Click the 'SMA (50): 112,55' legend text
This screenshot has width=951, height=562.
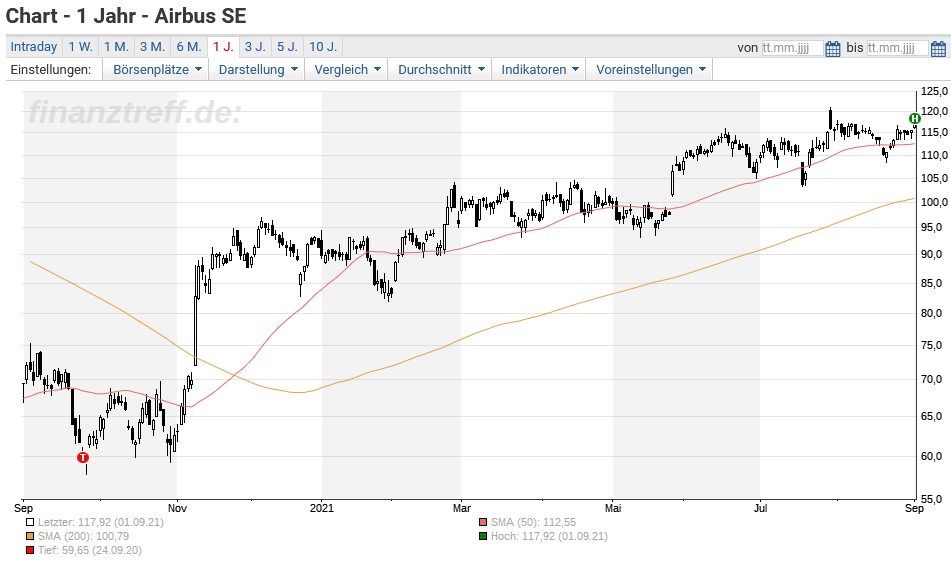[x=533, y=522]
